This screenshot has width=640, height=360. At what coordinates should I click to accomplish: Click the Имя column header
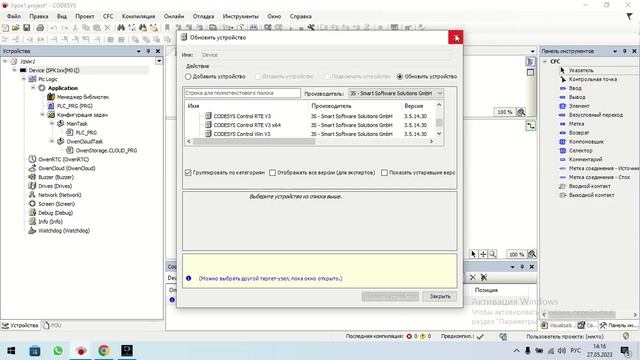point(193,106)
